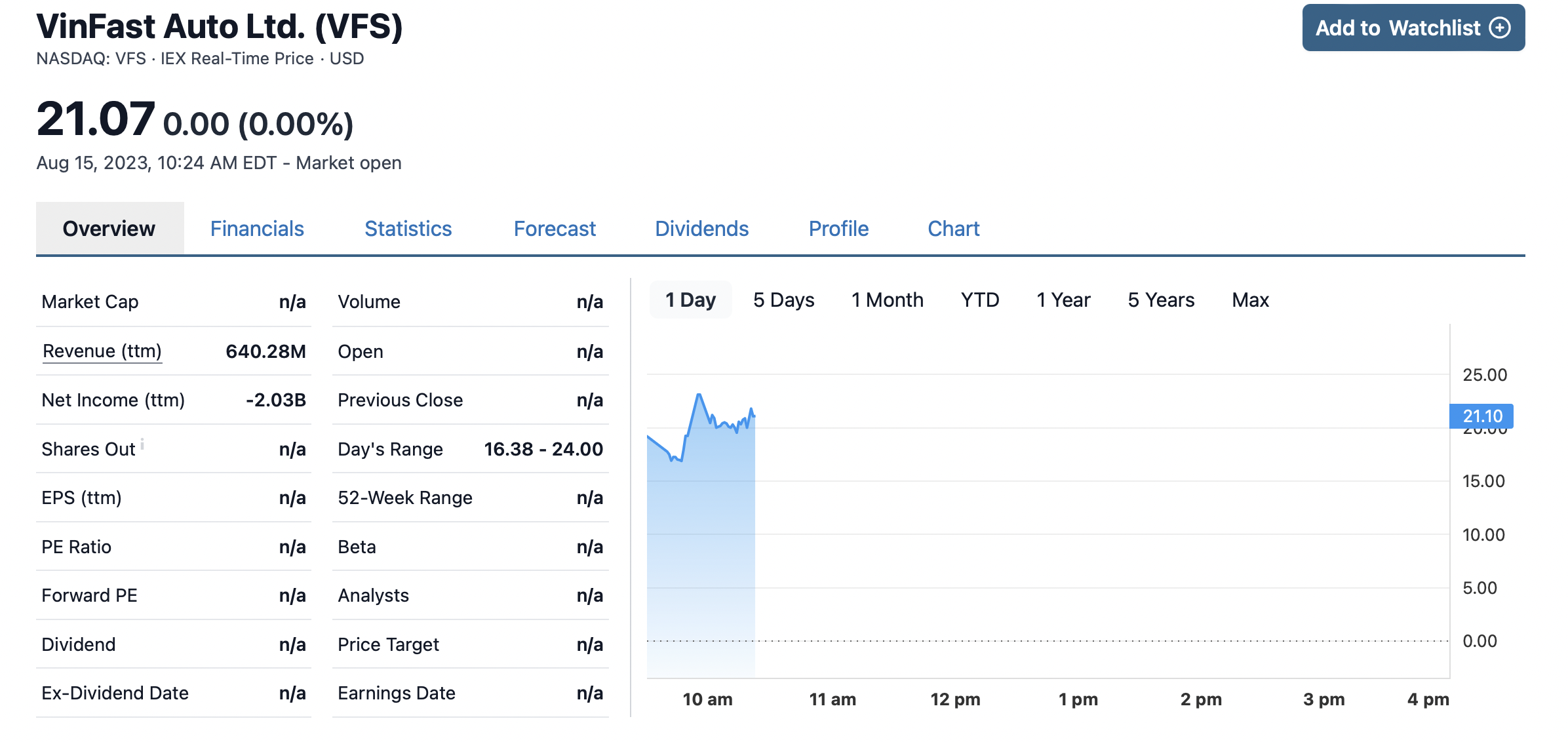This screenshot has height=742, width=1568.
Task: Click the plus icon on the Watchlist button
Action: 1500,28
